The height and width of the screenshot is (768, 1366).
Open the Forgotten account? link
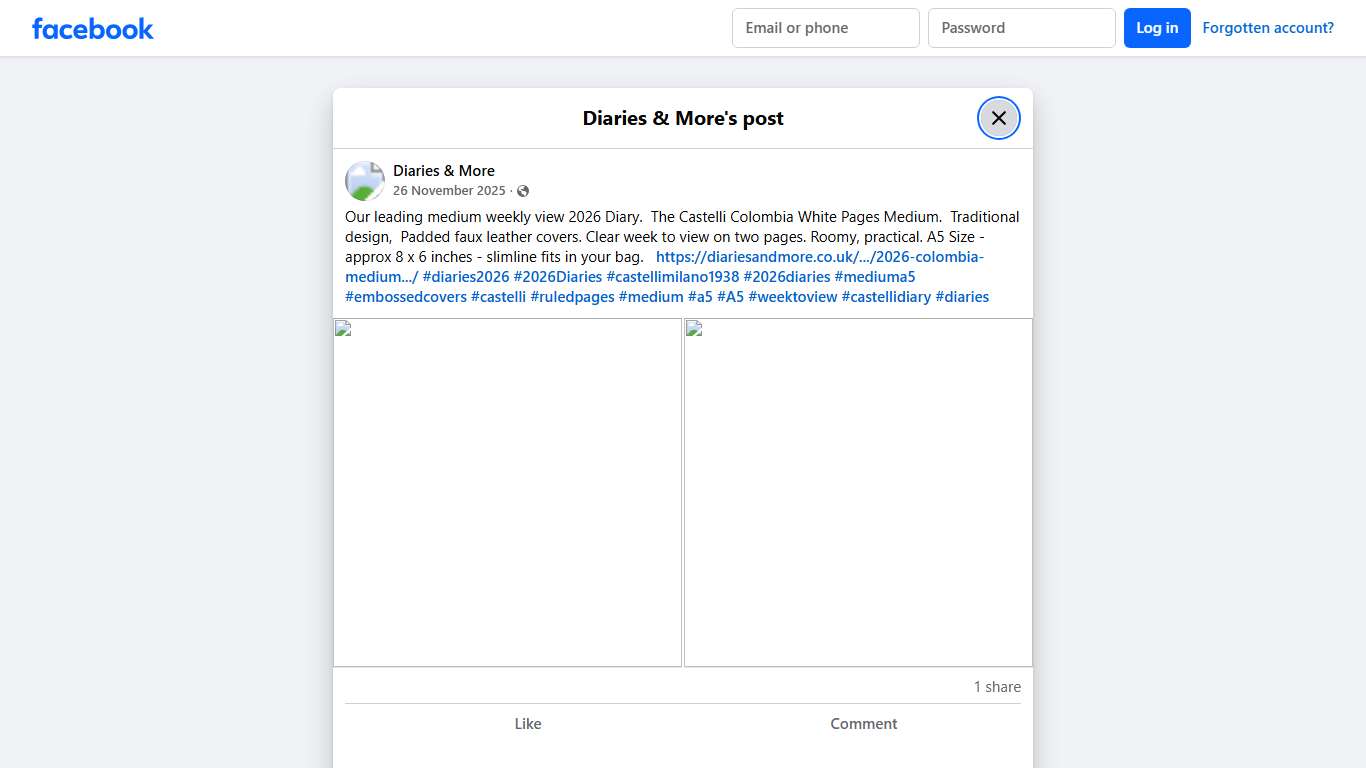tap(1268, 27)
